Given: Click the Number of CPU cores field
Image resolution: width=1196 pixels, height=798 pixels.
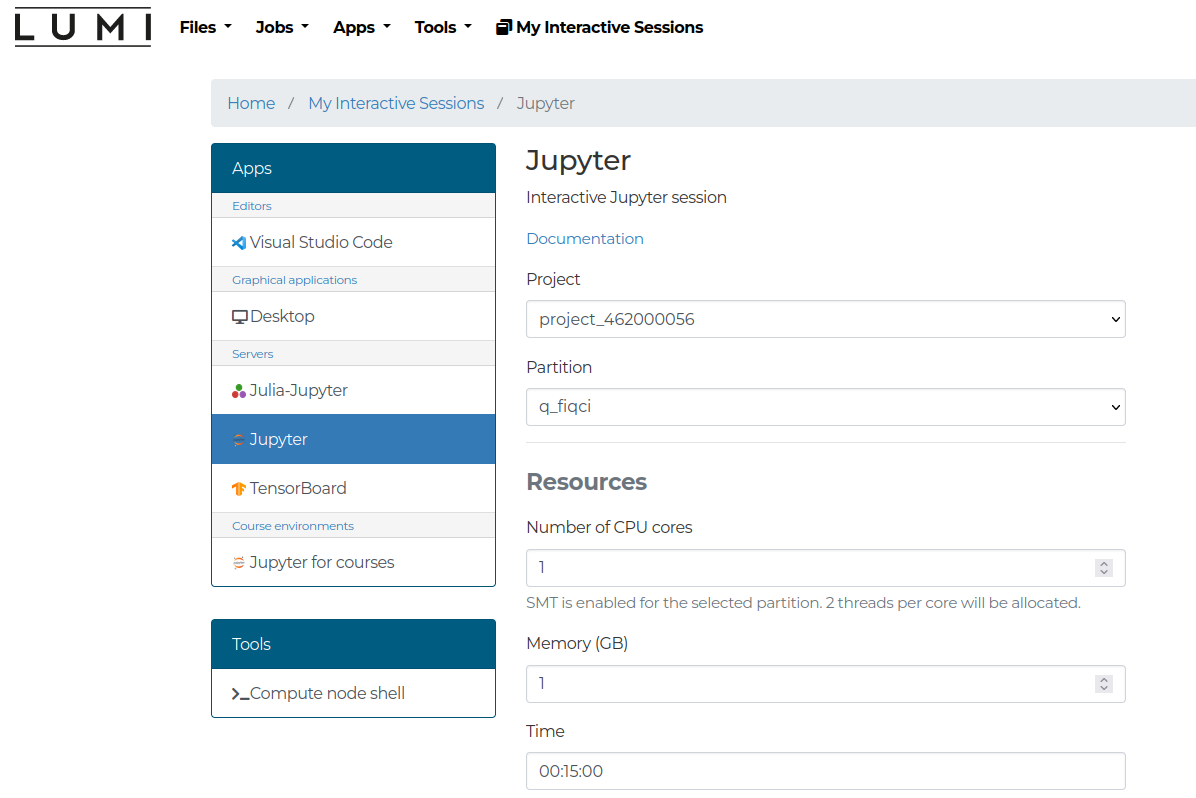Looking at the screenshot, I should coord(825,568).
